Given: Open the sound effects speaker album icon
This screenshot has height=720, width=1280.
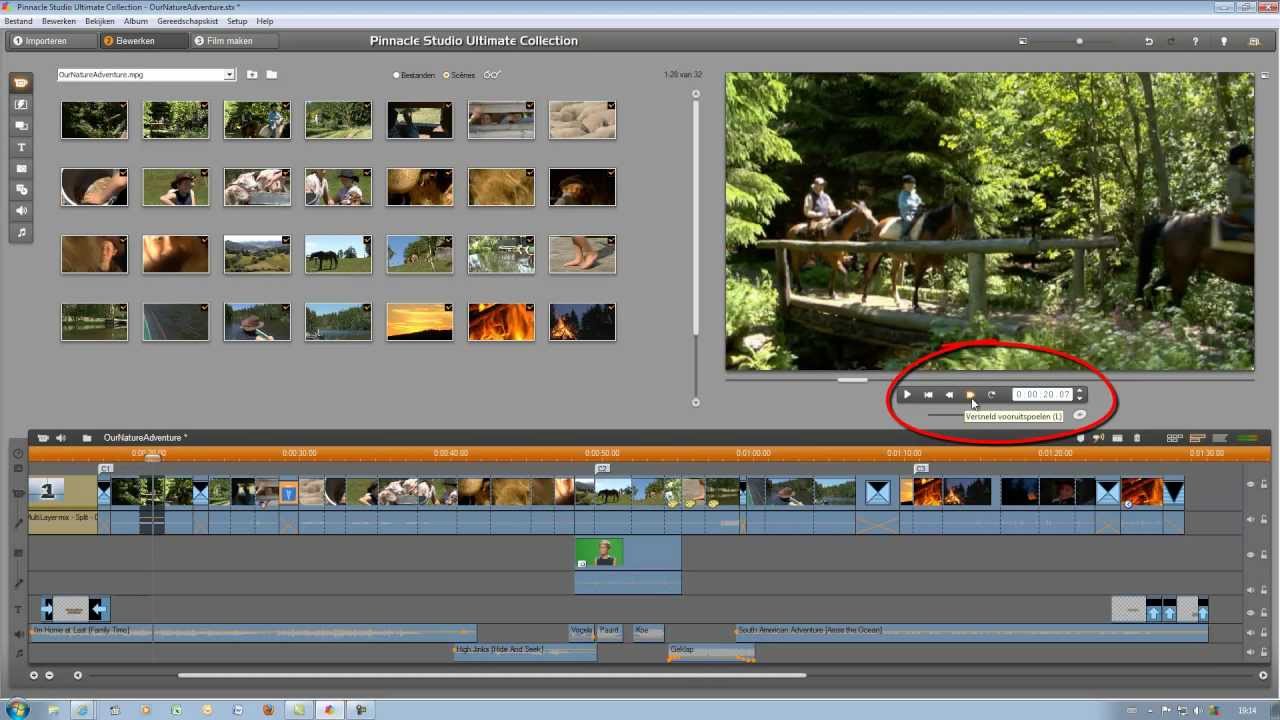Looking at the screenshot, I should [x=21, y=211].
